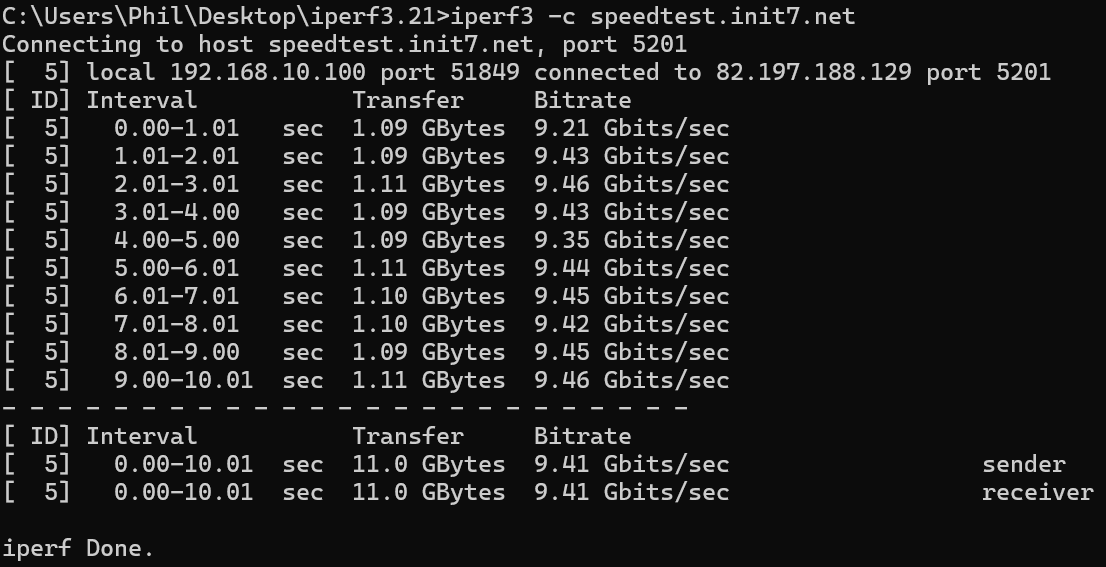Screen dimensions: 1106x567
Task: Click the 9.00-10.01 interval row
Action: (366, 380)
